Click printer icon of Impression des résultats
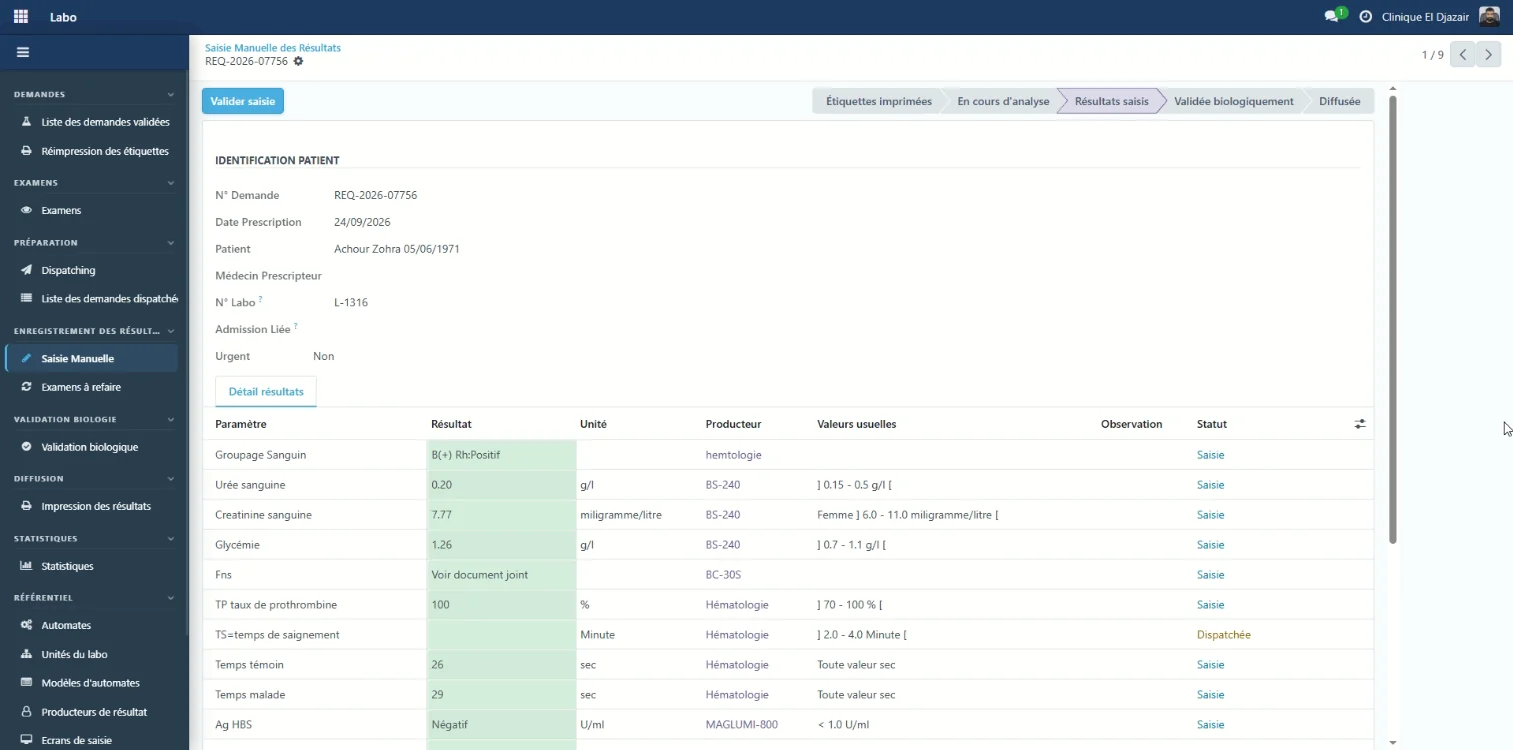Viewport: 1513px width, 750px height. pyautogui.click(x=26, y=506)
